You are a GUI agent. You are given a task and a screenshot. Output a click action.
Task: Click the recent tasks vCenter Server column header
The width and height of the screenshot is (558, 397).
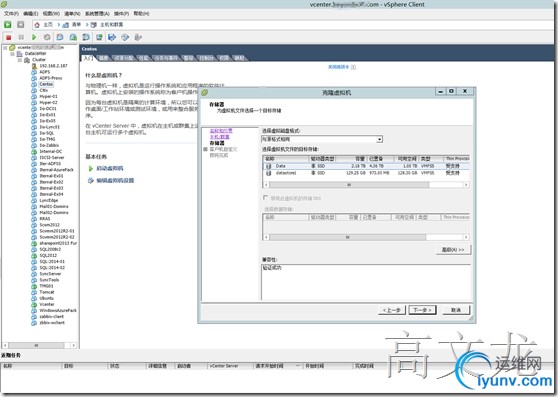(x=230, y=366)
